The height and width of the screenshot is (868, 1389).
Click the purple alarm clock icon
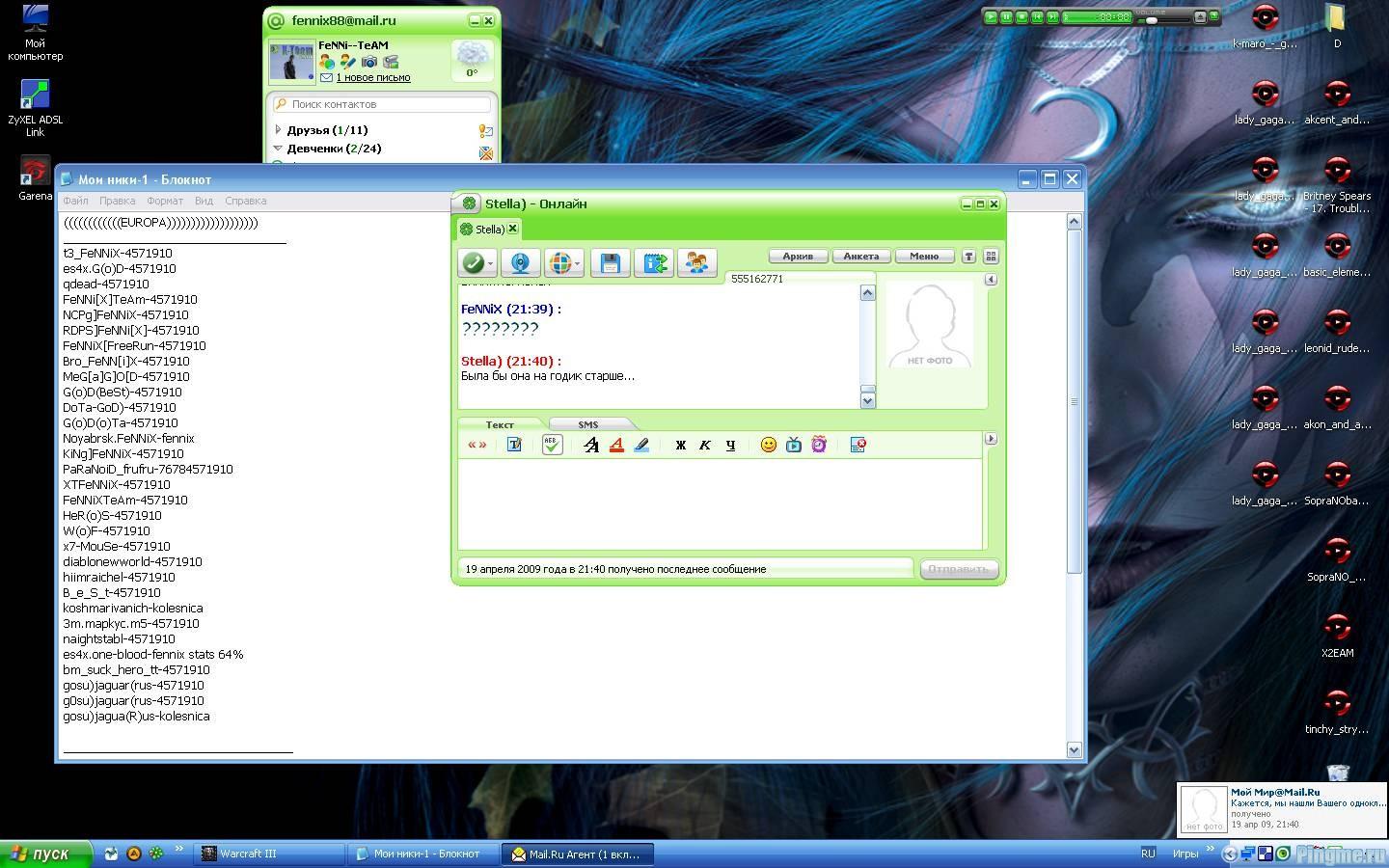819,445
